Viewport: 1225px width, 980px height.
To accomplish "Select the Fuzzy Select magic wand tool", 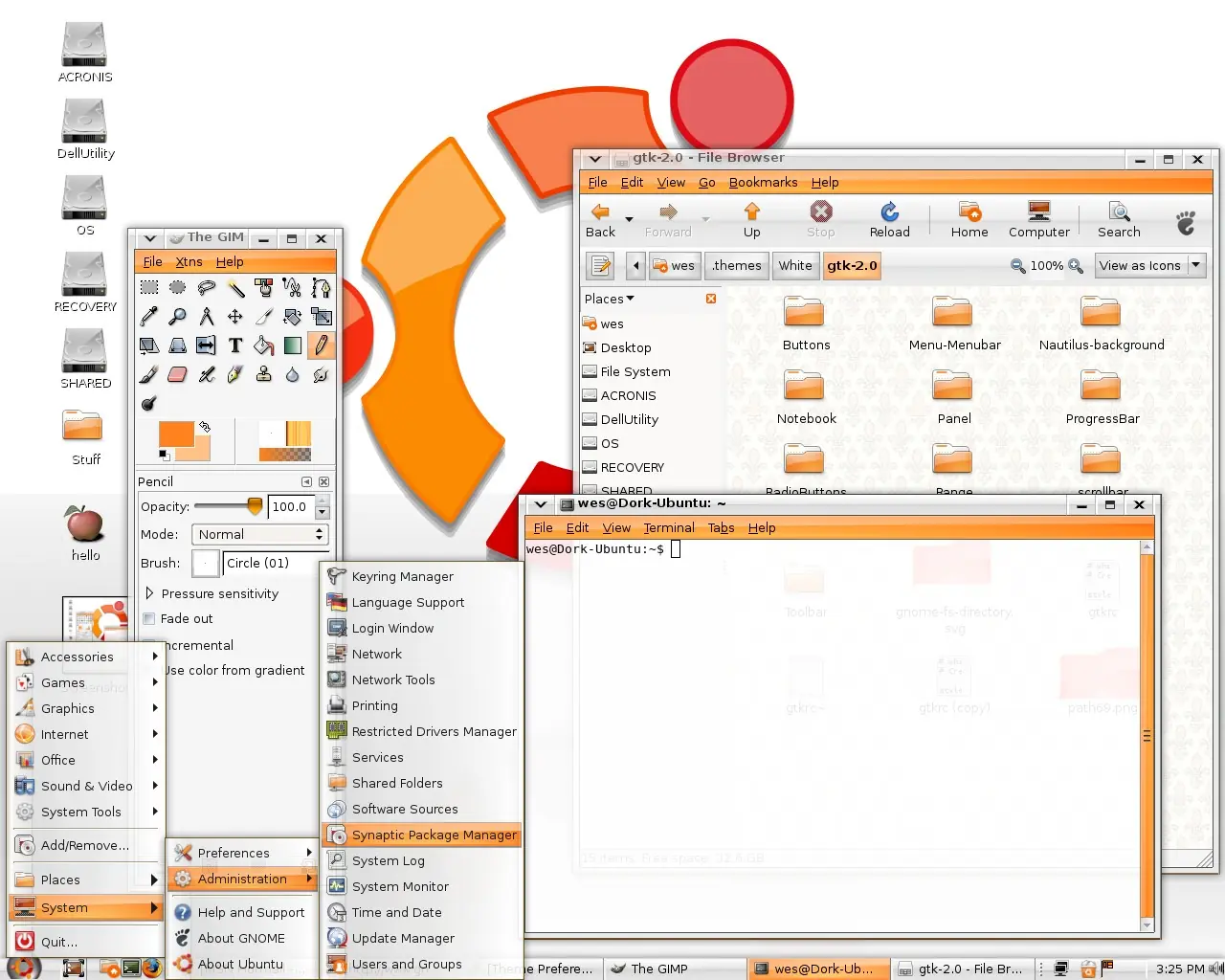I will [x=235, y=287].
